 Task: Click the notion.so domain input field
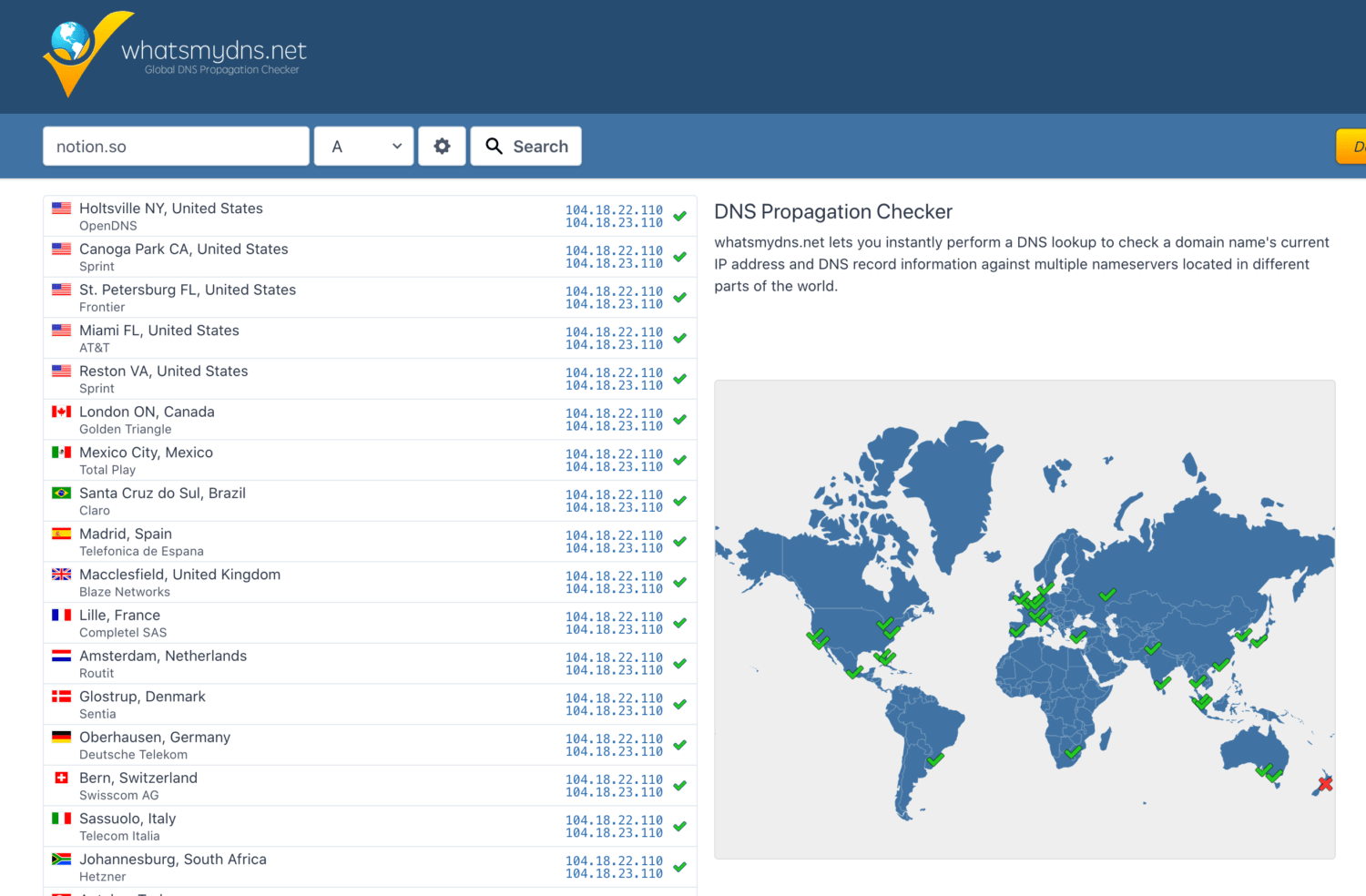[176, 147]
